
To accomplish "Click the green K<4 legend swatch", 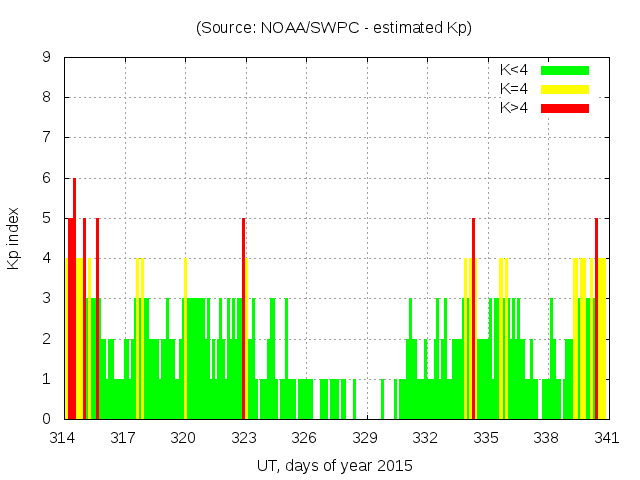I will point(565,70).
